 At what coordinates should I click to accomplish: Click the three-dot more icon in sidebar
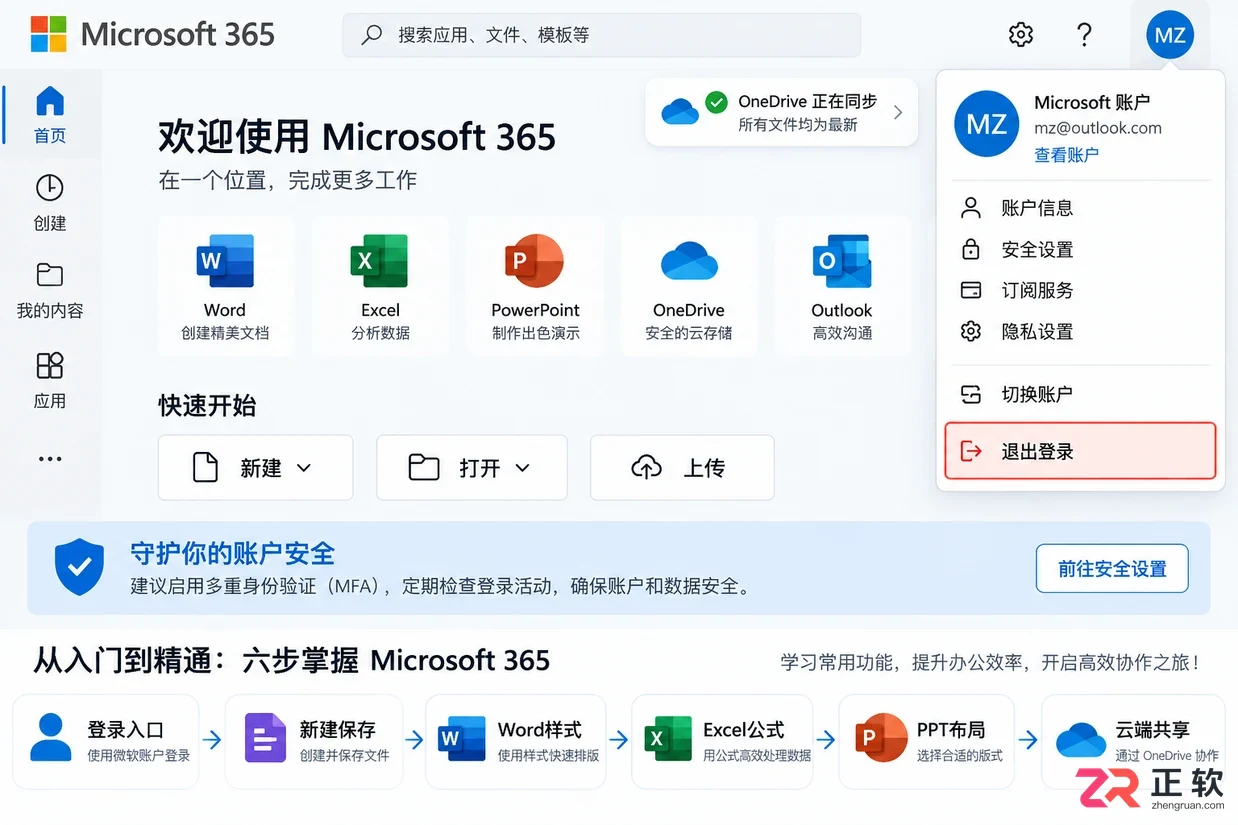(x=50, y=459)
